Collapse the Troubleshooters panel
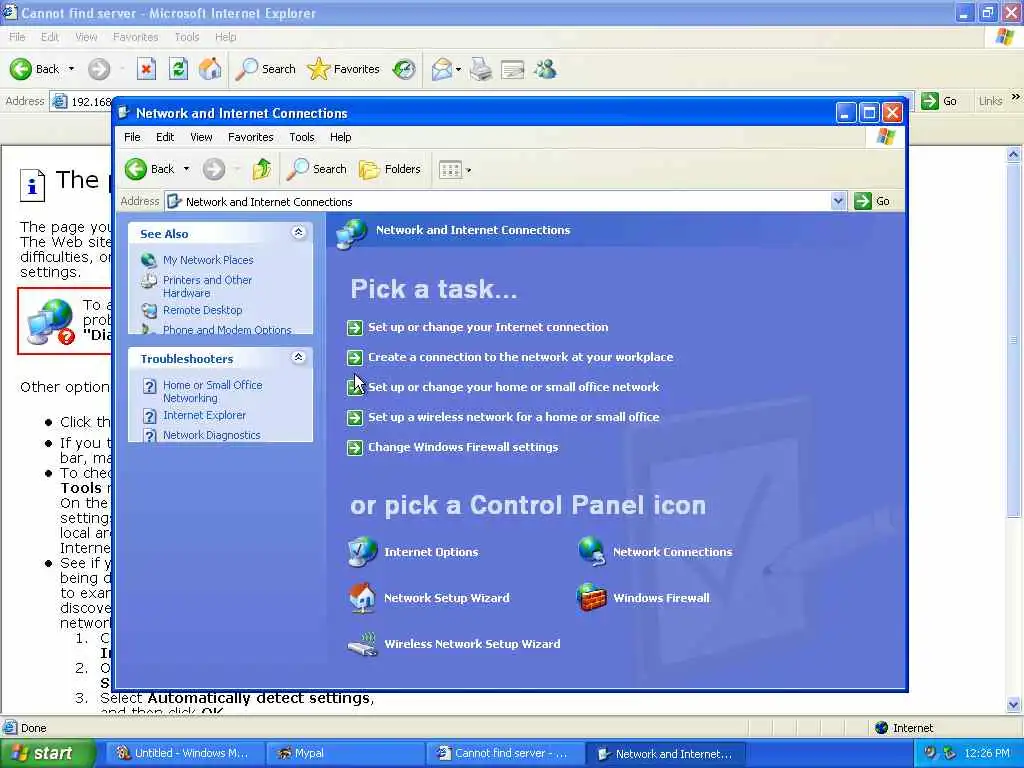 pos(298,357)
